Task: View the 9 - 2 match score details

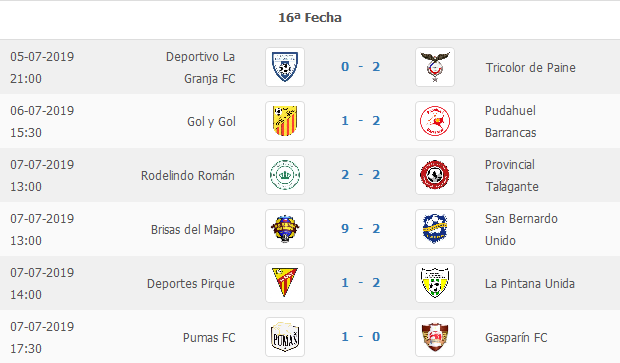Action: (361, 229)
